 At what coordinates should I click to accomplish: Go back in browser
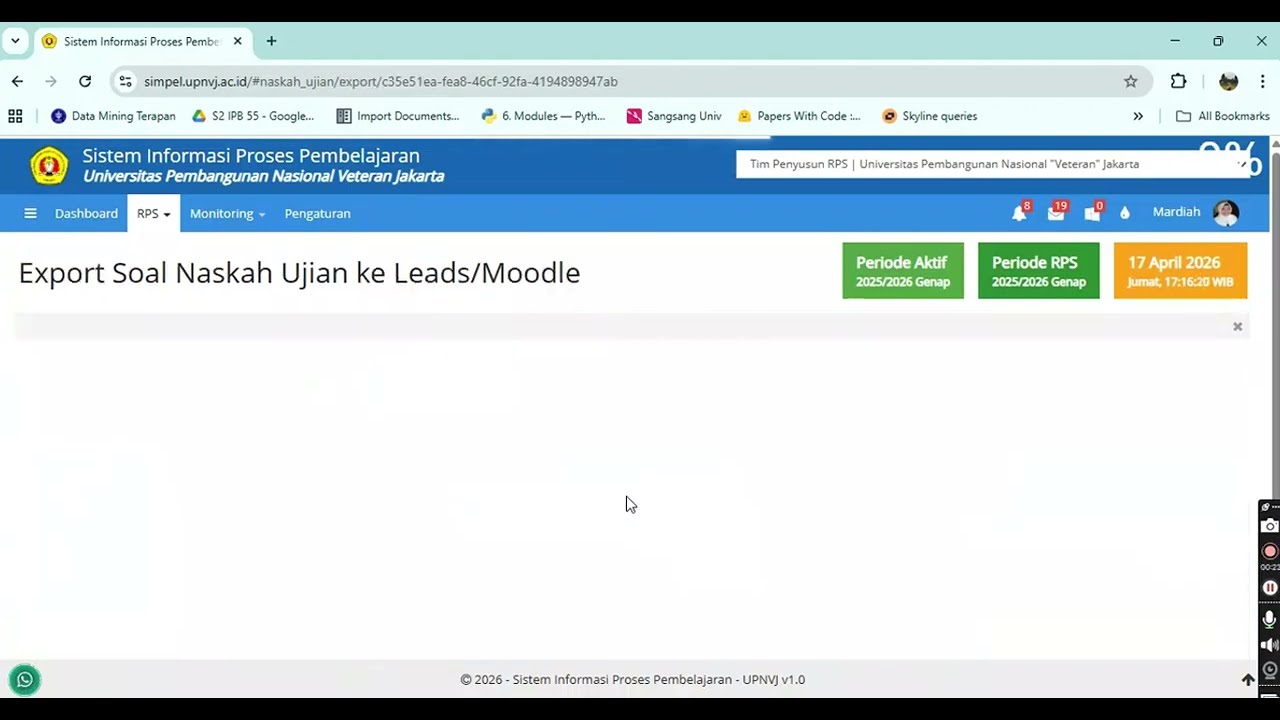click(18, 81)
